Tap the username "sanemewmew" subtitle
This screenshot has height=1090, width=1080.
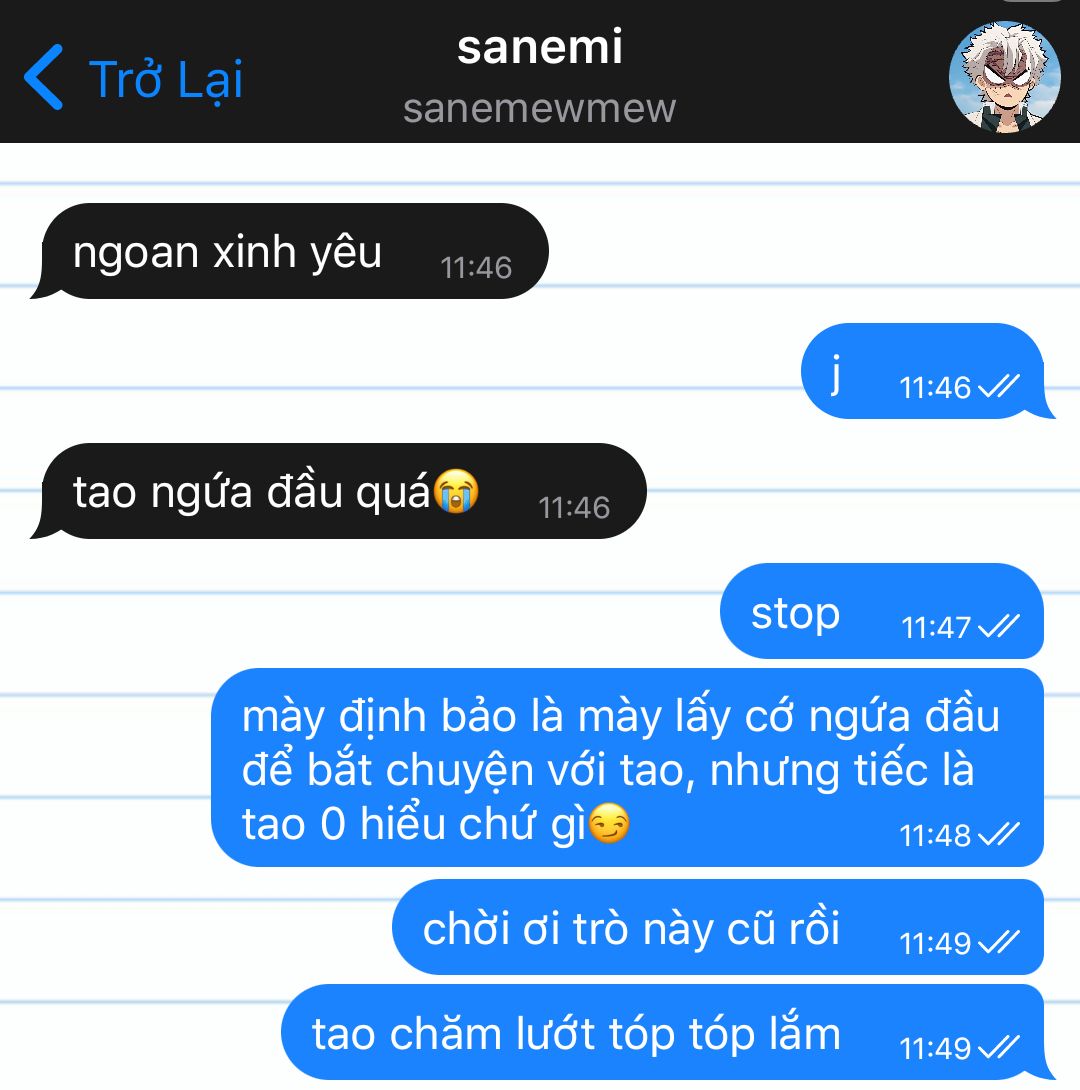pos(539,108)
